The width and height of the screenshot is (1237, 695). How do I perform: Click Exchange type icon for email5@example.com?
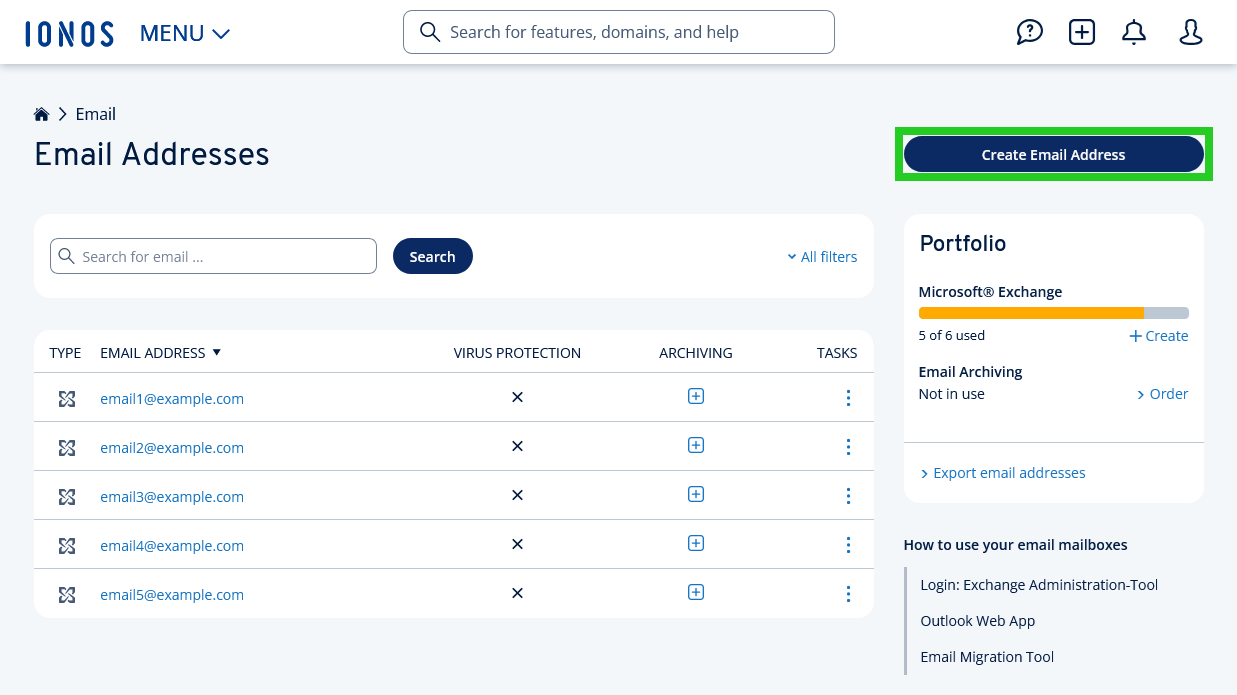[x=67, y=595]
